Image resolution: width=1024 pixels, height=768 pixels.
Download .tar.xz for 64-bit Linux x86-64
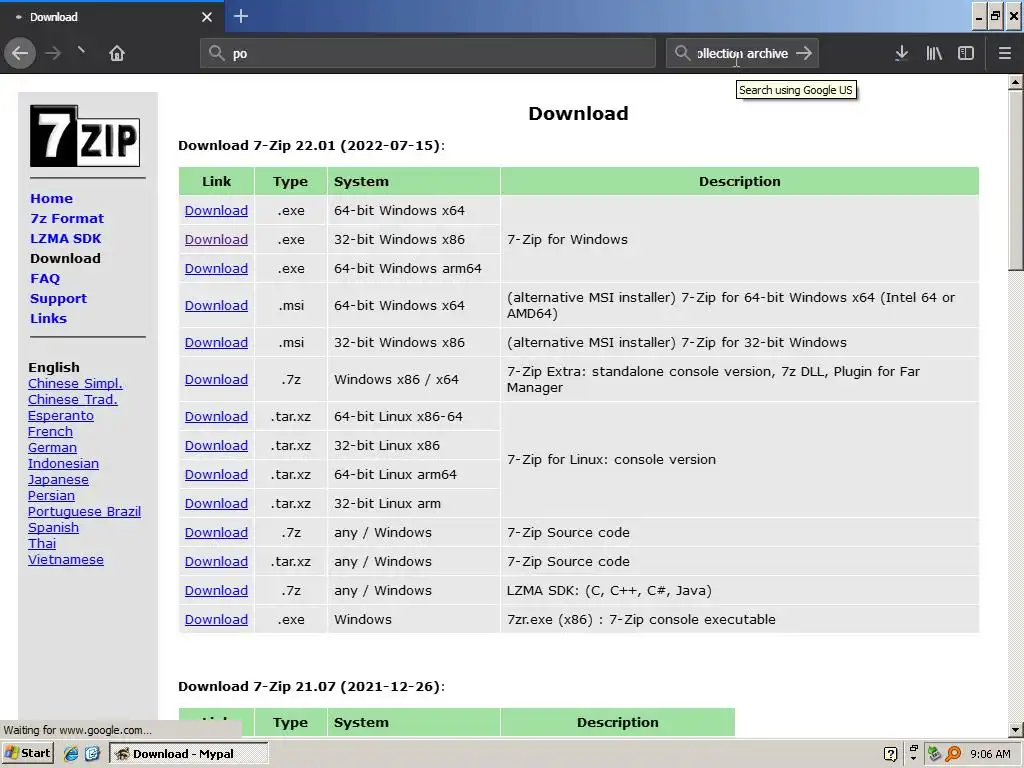coord(216,416)
